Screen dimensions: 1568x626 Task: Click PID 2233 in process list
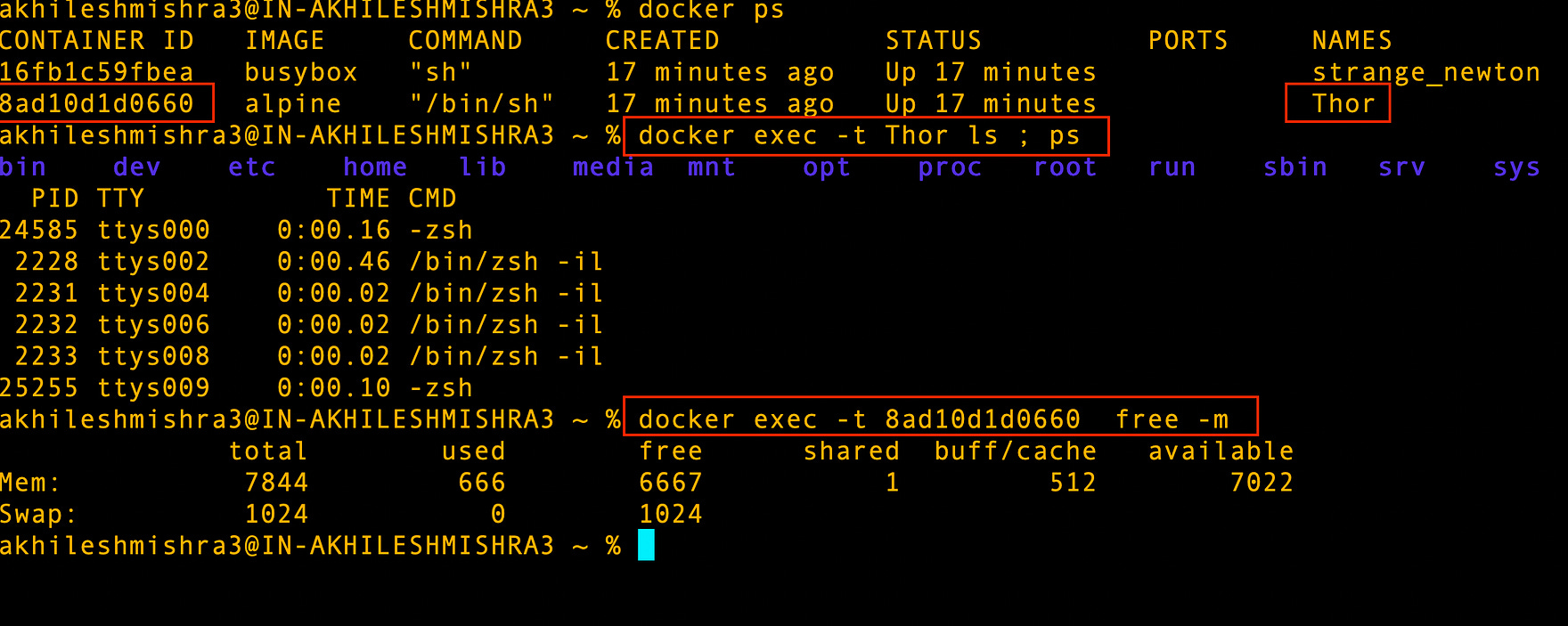pyautogui.click(x=47, y=356)
